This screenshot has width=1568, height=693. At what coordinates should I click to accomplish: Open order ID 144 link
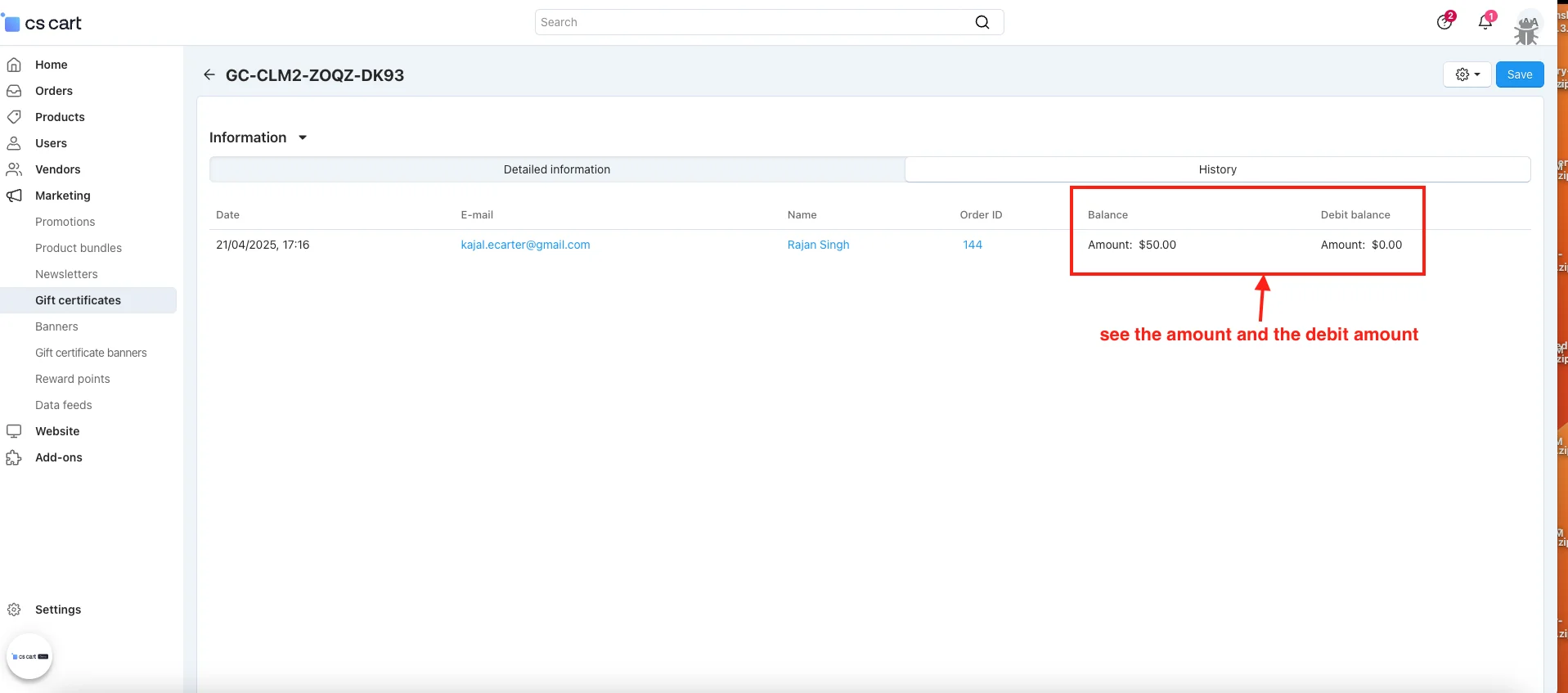pyautogui.click(x=973, y=245)
